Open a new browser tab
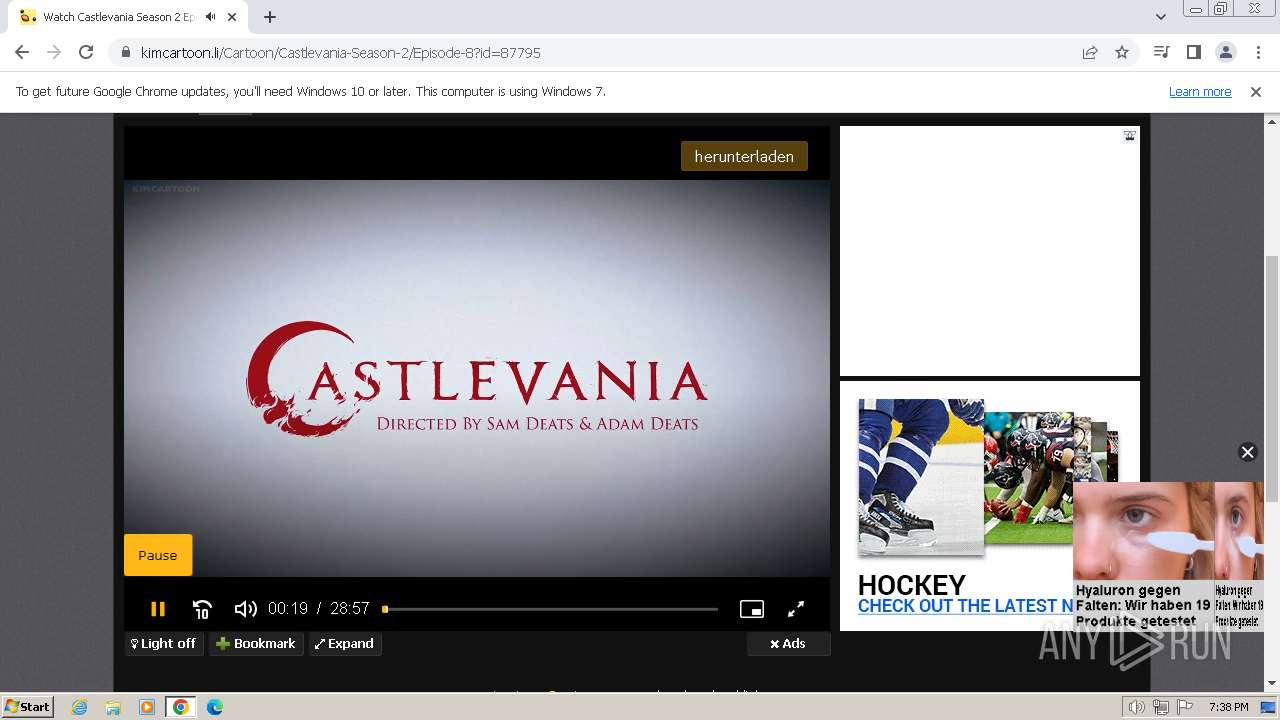The width and height of the screenshot is (1280, 720). click(x=270, y=17)
